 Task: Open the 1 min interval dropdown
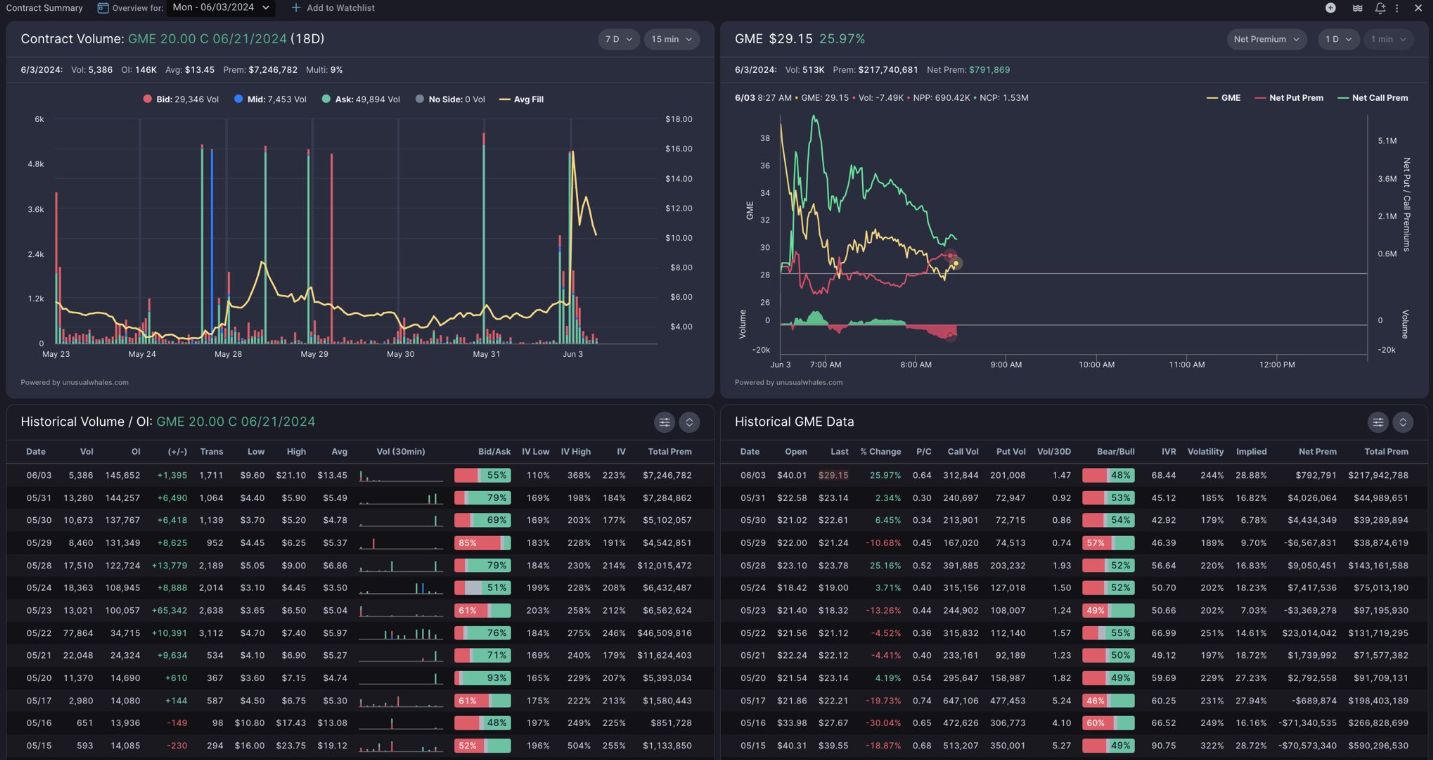click(1388, 39)
